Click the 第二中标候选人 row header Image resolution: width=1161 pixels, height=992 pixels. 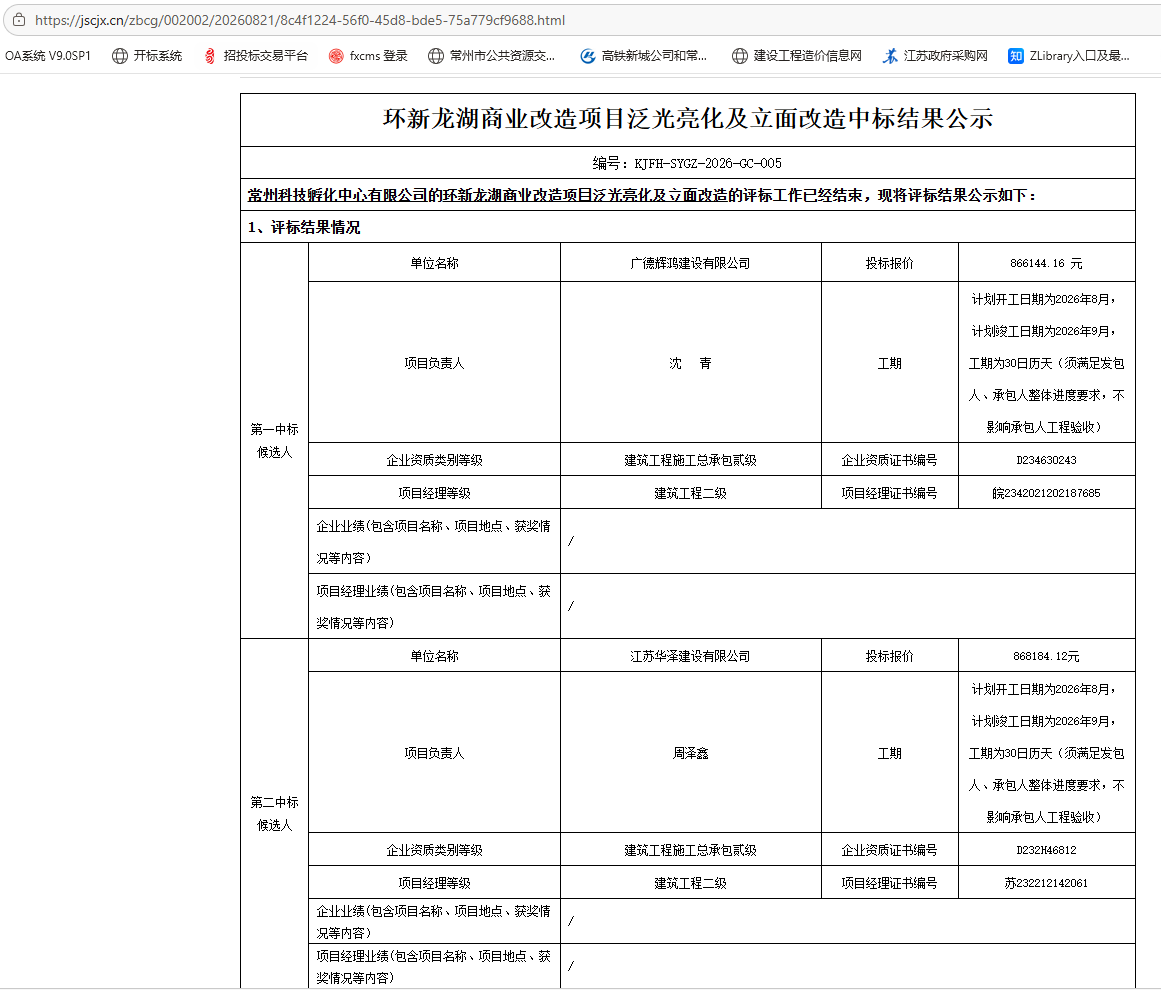(x=274, y=813)
